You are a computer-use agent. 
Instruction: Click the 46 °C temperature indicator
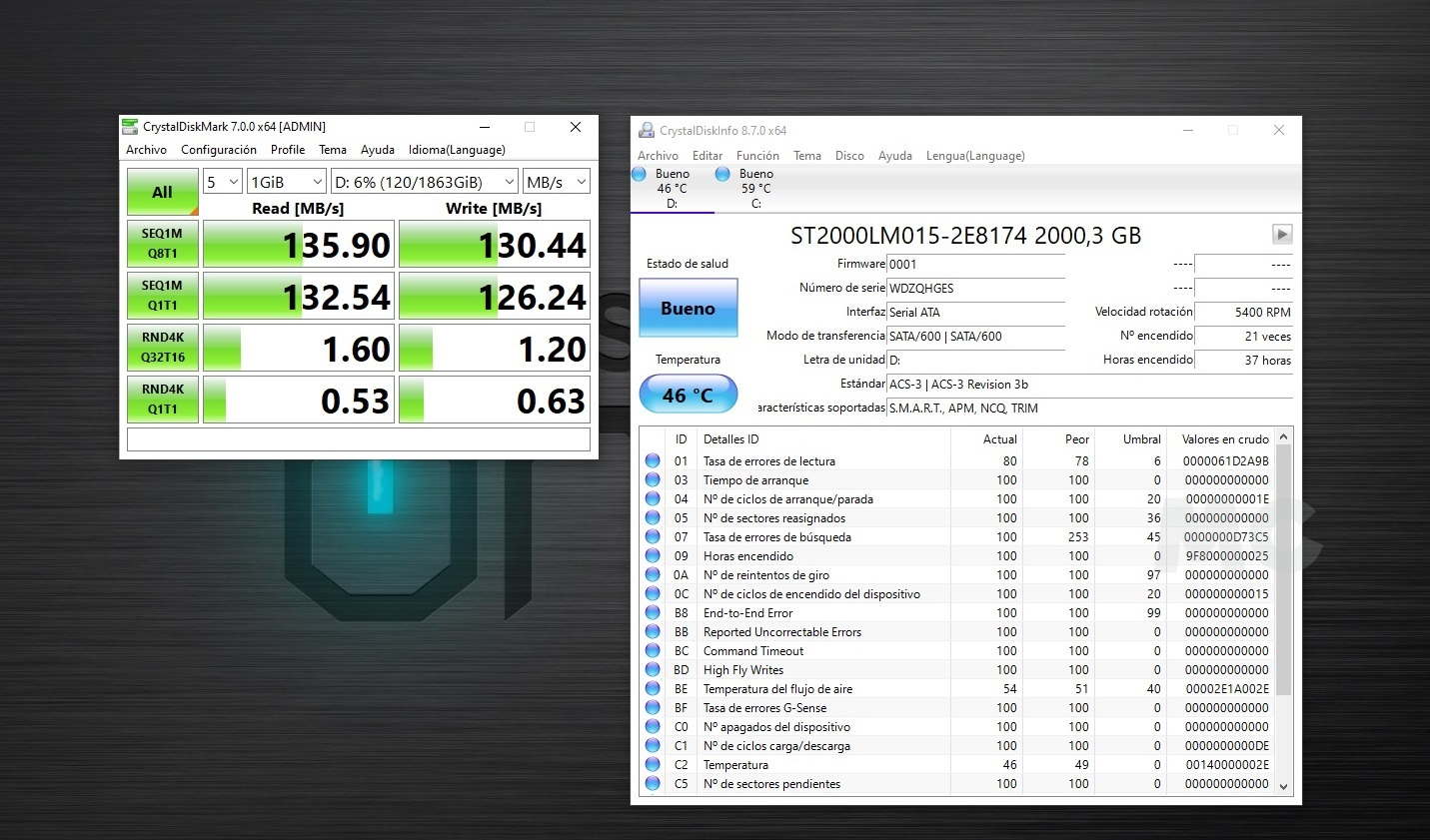(x=688, y=396)
